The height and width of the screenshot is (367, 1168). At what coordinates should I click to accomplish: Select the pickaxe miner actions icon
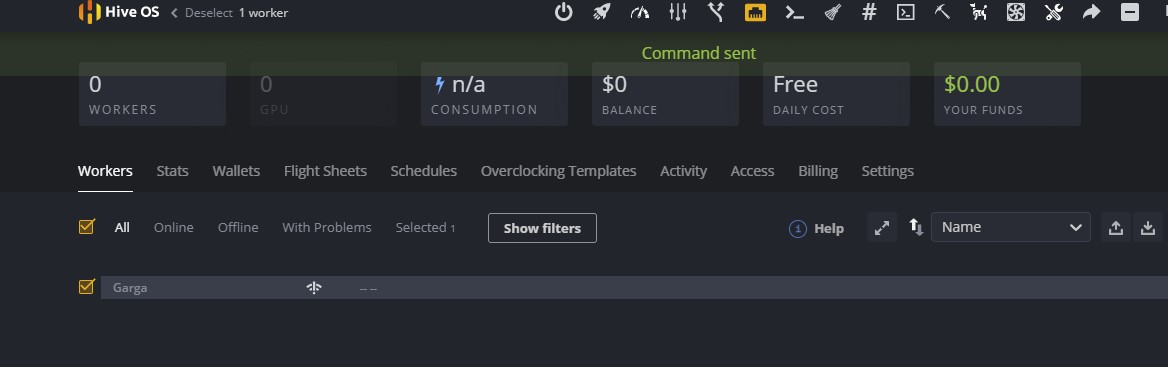pos(942,12)
